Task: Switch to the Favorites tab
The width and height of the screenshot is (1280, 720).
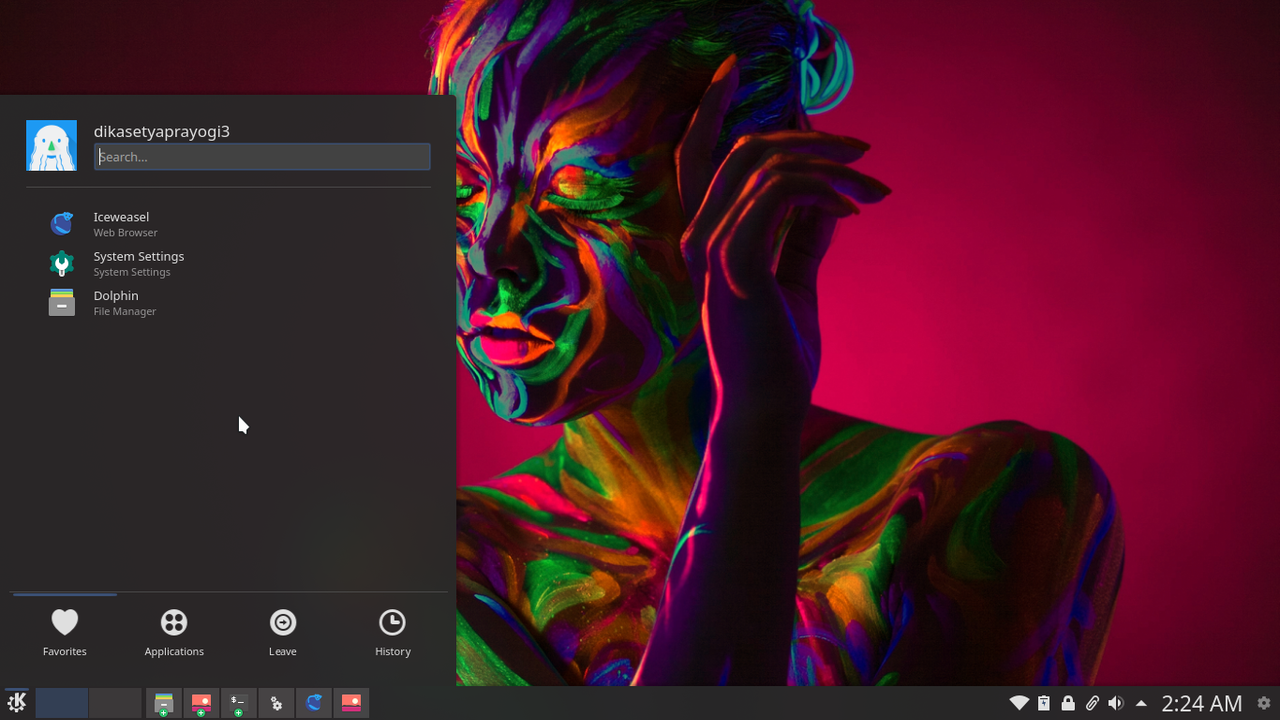Action: (65, 633)
